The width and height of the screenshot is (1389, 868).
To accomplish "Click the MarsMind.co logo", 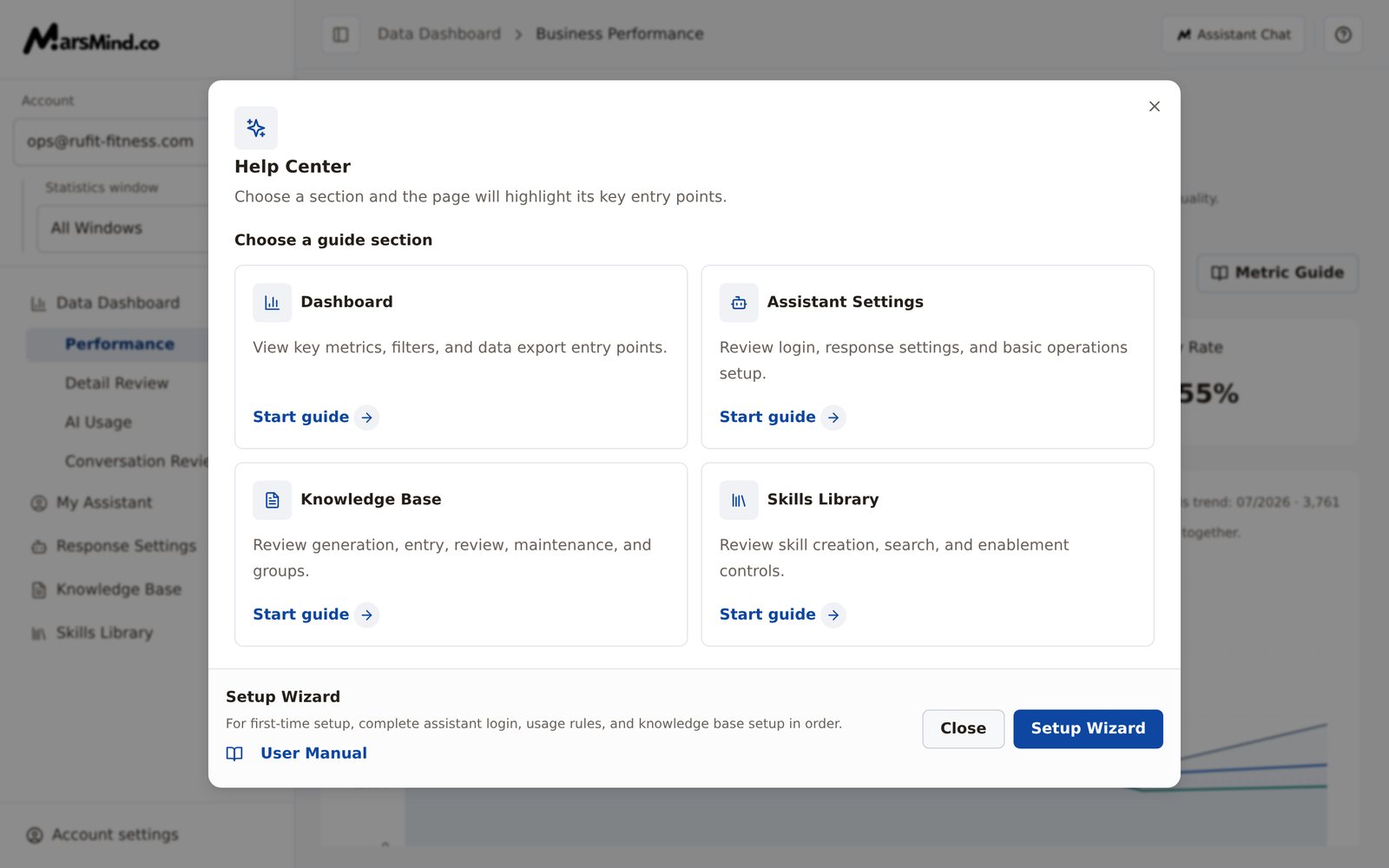I will (x=91, y=38).
